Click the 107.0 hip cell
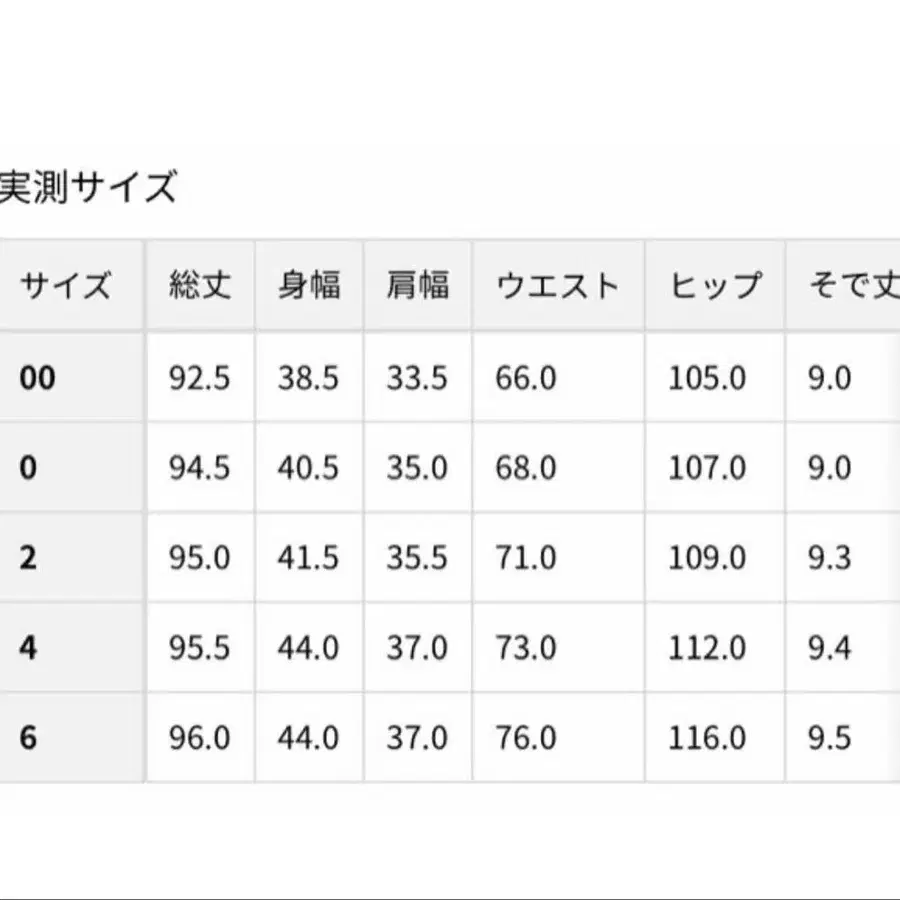Viewport: 900px width, 900px height. click(x=707, y=468)
